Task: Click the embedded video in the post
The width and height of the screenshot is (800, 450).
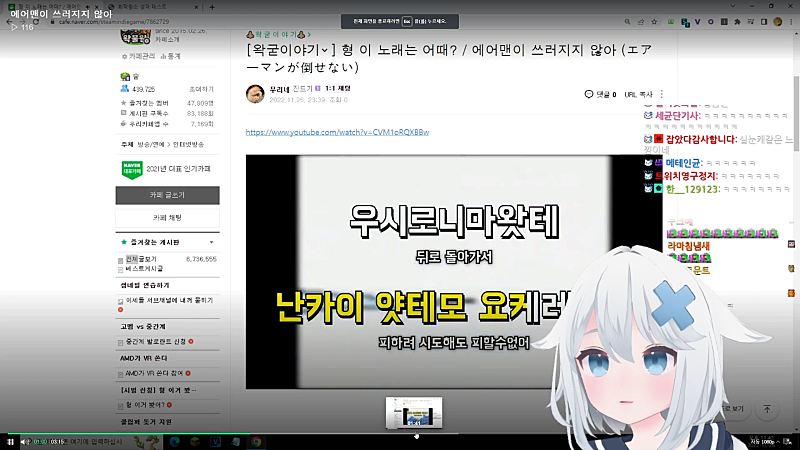Action: pyautogui.click(x=454, y=272)
